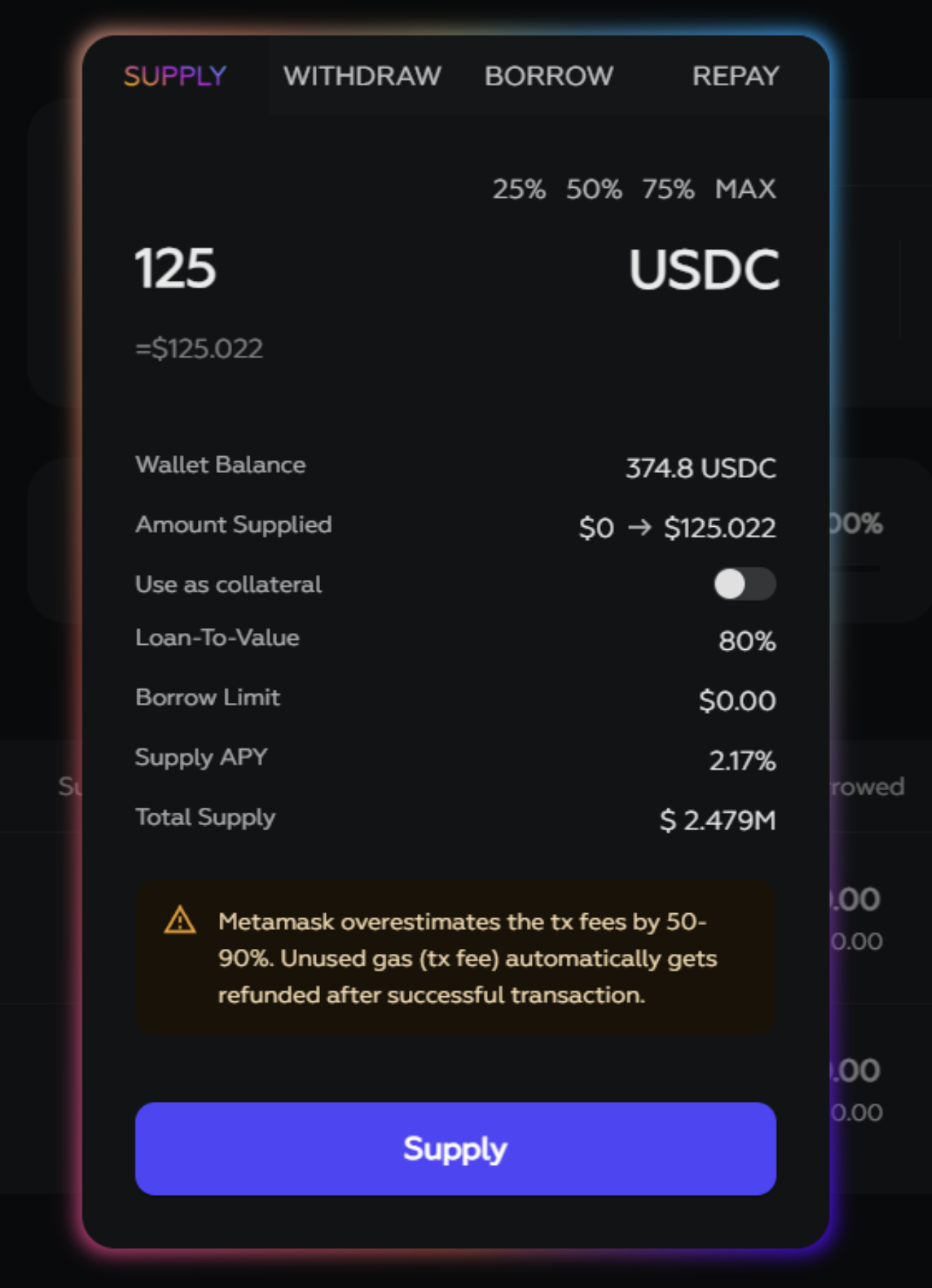Screen dimensions: 932x1288
Task: Click the Wallet Balance 374.8 USDC value
Action: coord(701,468)
